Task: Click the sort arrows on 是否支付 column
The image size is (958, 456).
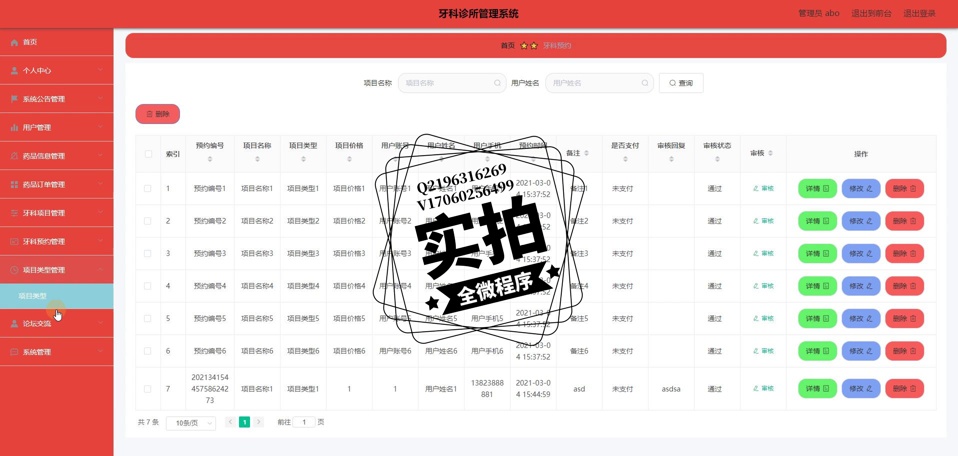Action: coord(625,160)
